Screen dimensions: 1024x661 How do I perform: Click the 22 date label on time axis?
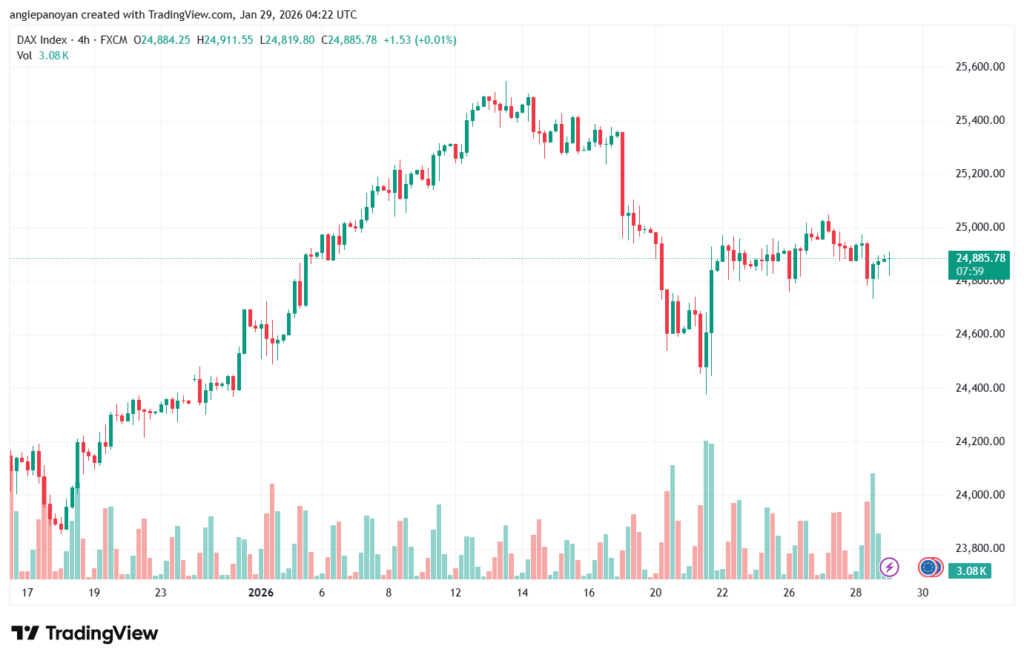tap(722, 592)
